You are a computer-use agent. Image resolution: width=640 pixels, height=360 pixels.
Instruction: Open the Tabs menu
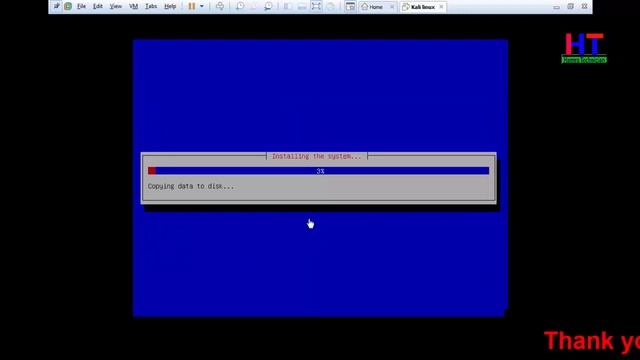pyautogui.click(x=151, y=7)
